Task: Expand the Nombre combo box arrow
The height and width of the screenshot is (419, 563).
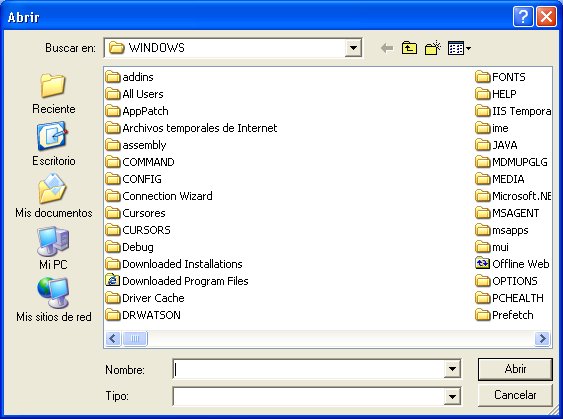Action: click(x=452, y=369)
